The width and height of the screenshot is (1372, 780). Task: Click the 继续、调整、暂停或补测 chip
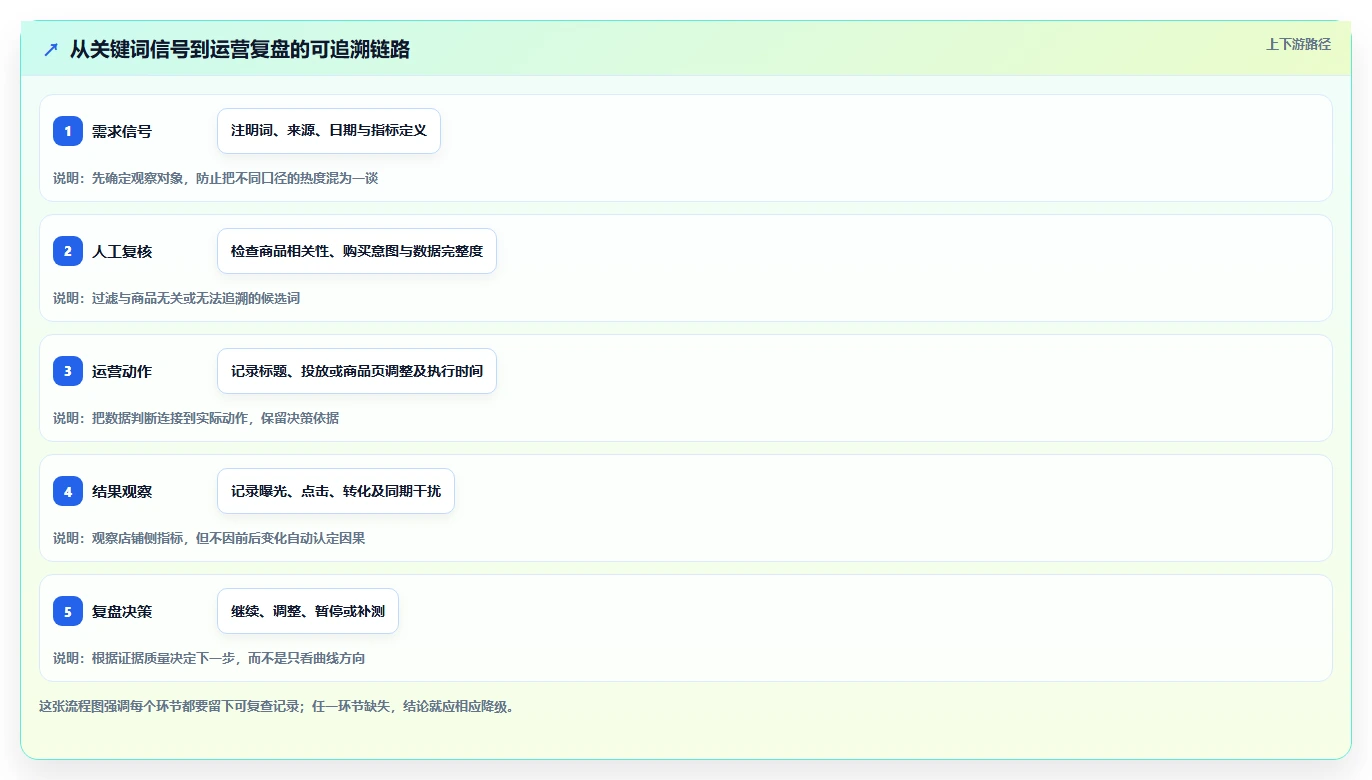(x=308, y=611)
